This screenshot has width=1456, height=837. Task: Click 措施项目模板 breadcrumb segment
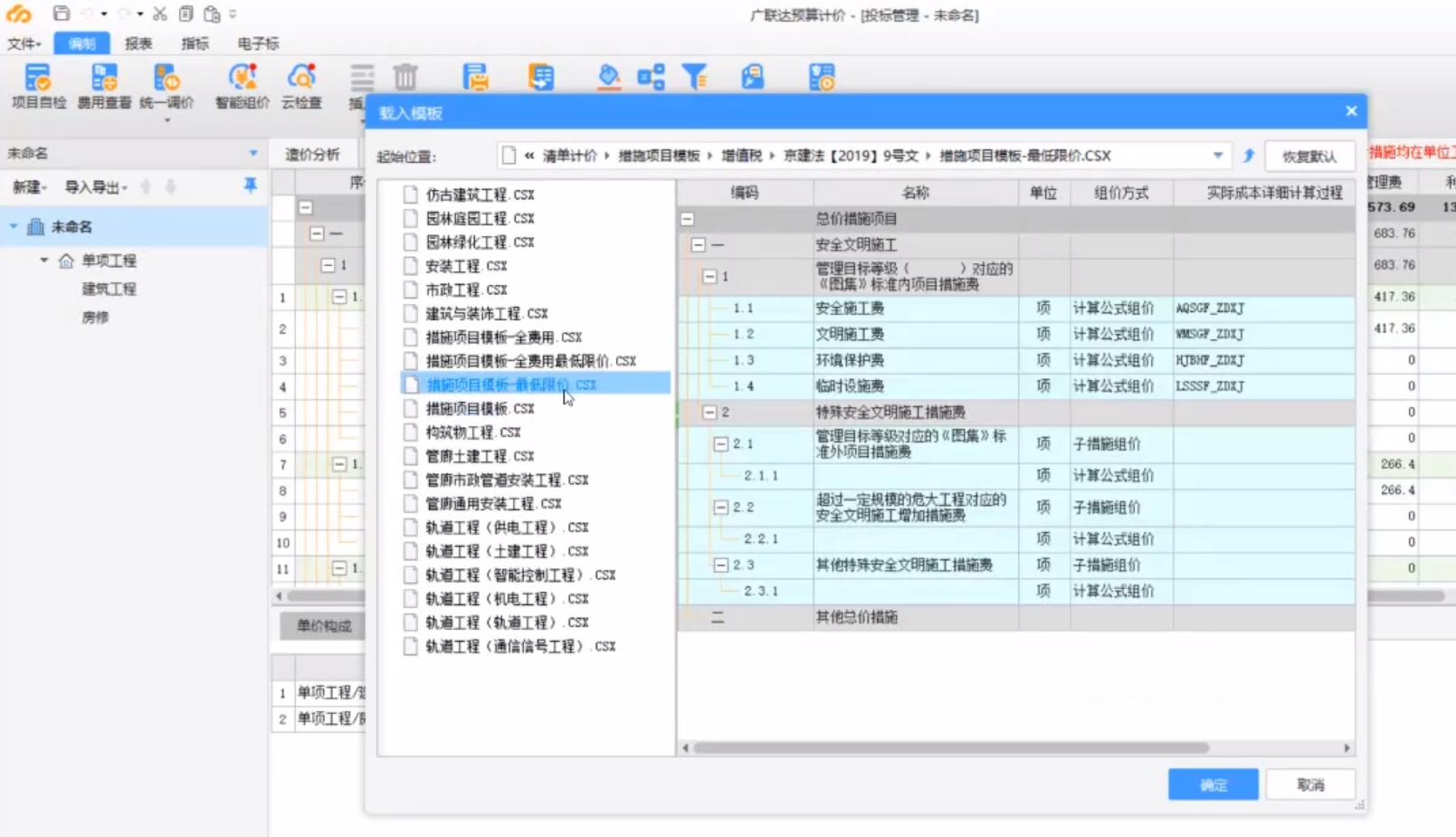[659, 156]
